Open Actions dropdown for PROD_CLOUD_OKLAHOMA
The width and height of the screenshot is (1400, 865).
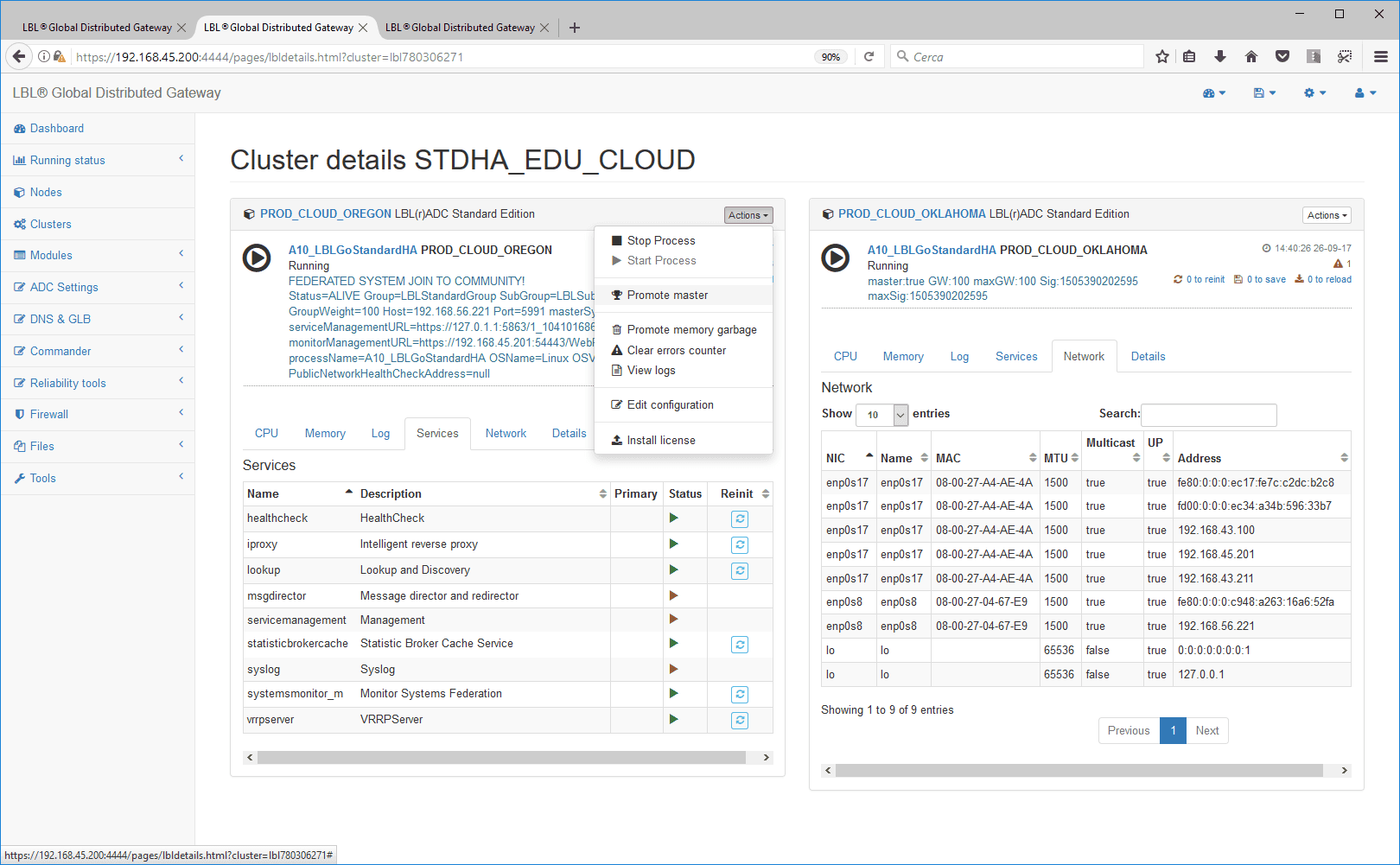coord(1327,215)
